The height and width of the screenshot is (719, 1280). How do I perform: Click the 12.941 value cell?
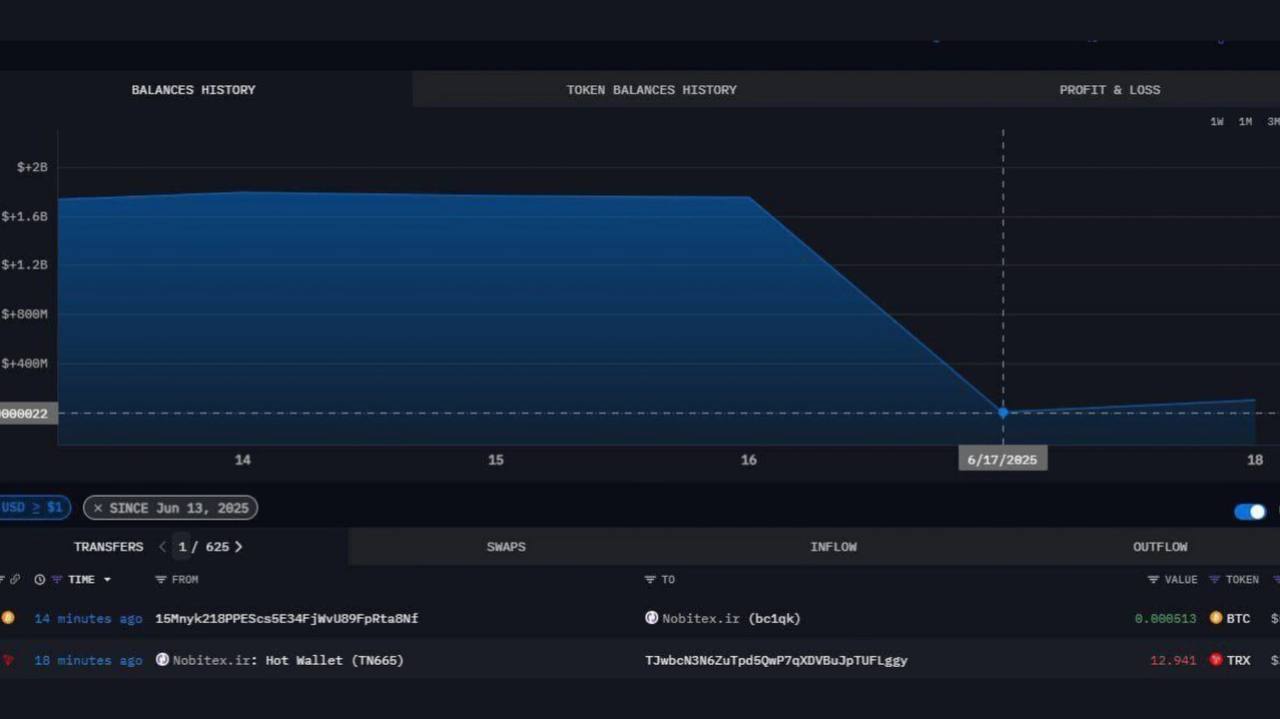[x=1173, y=661]
